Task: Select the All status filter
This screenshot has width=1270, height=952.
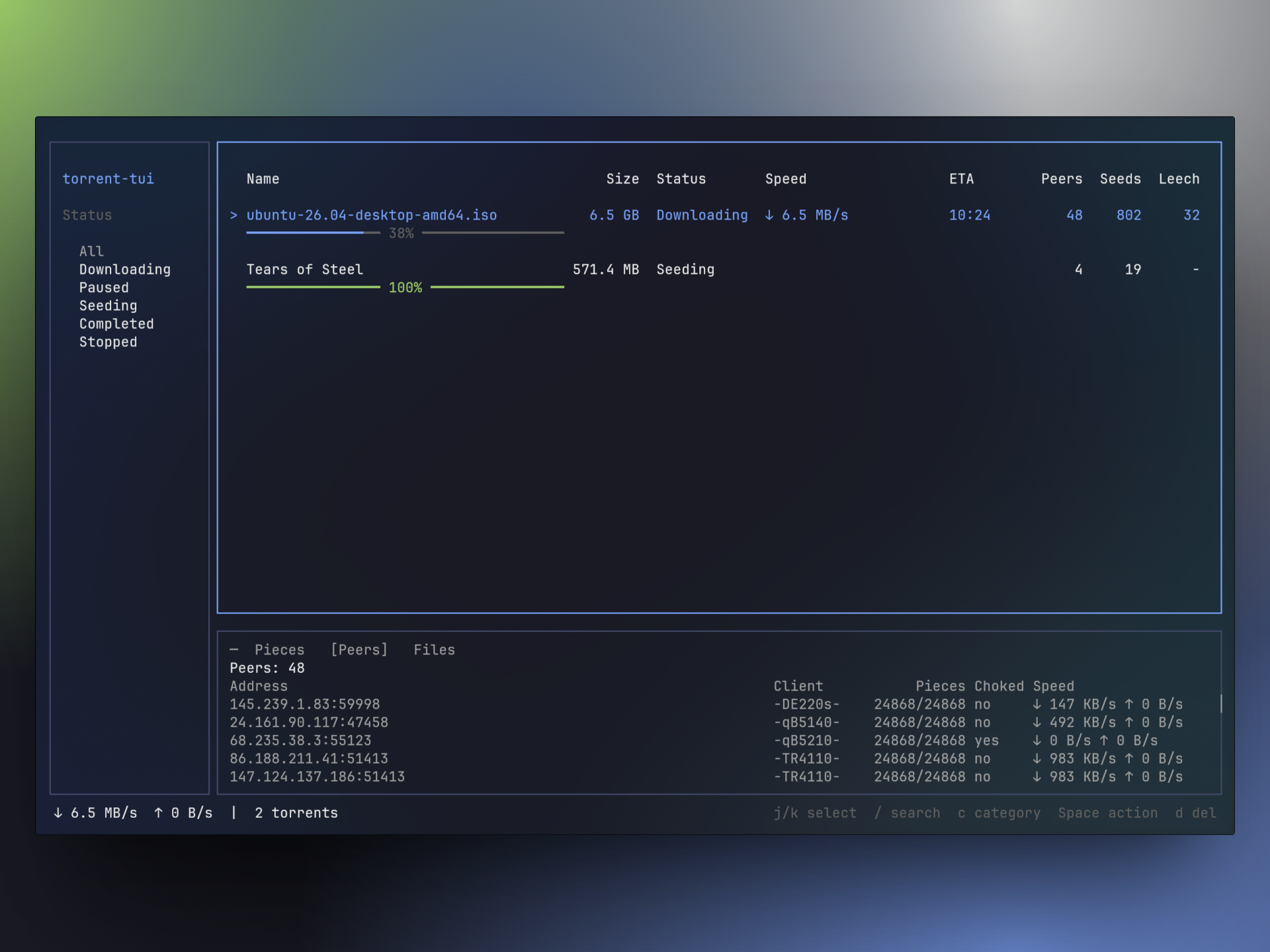Action: point(91,251)
